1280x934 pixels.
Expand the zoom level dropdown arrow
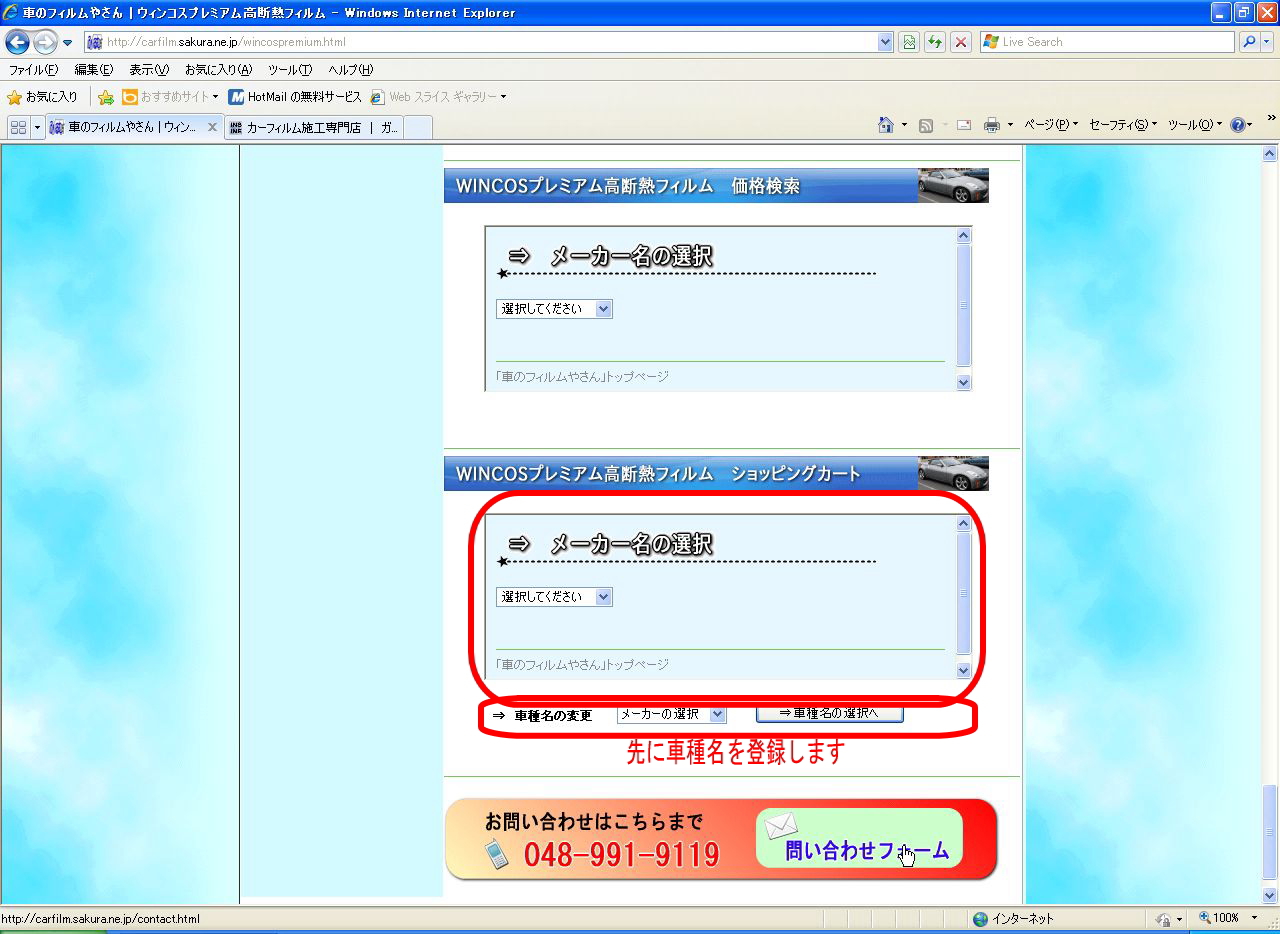tap(1254, 918)
